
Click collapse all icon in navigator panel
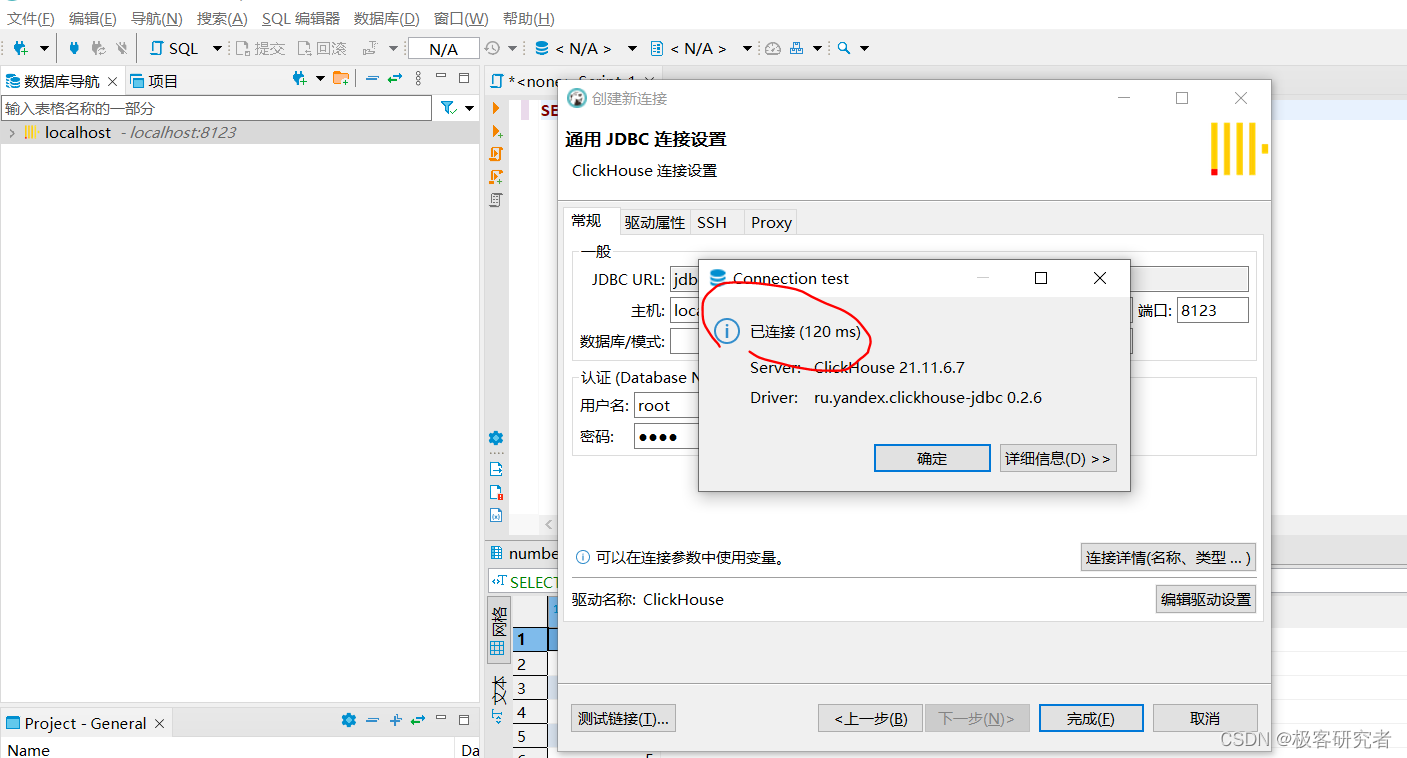[372, 78]
